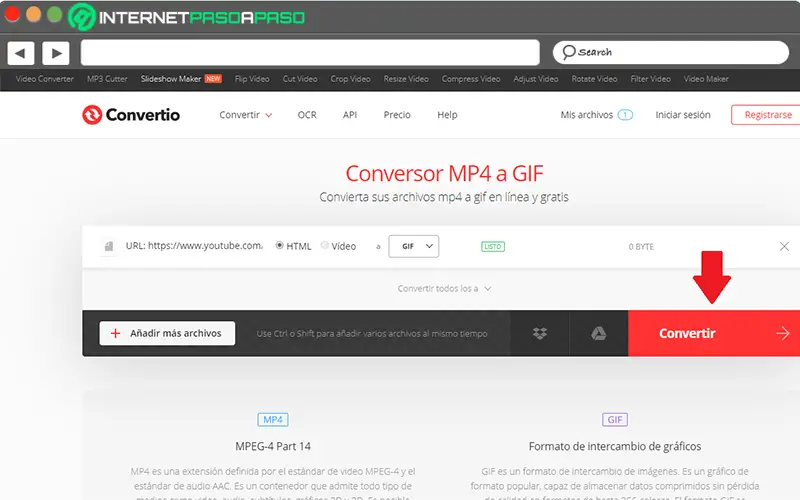Select the HTML radio option
800x500 pixels.
[280, 245]
